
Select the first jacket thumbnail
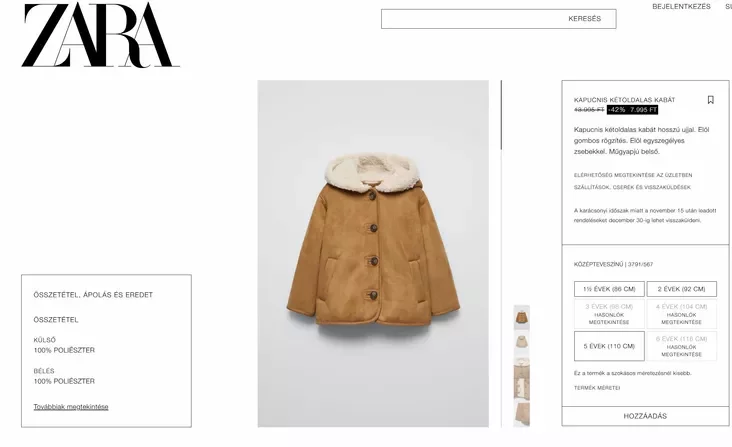521,317
